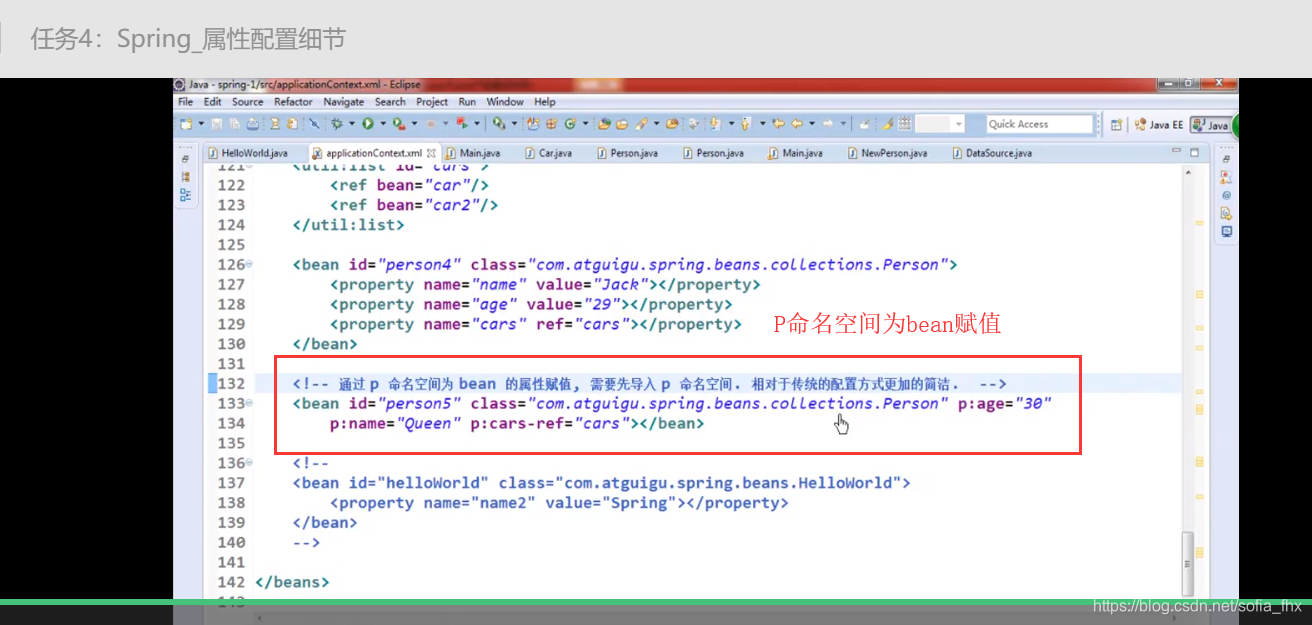This screenshot has width=1312, height=625.
Task: Click the closing </beans> tag text
Action: [292, 582]
